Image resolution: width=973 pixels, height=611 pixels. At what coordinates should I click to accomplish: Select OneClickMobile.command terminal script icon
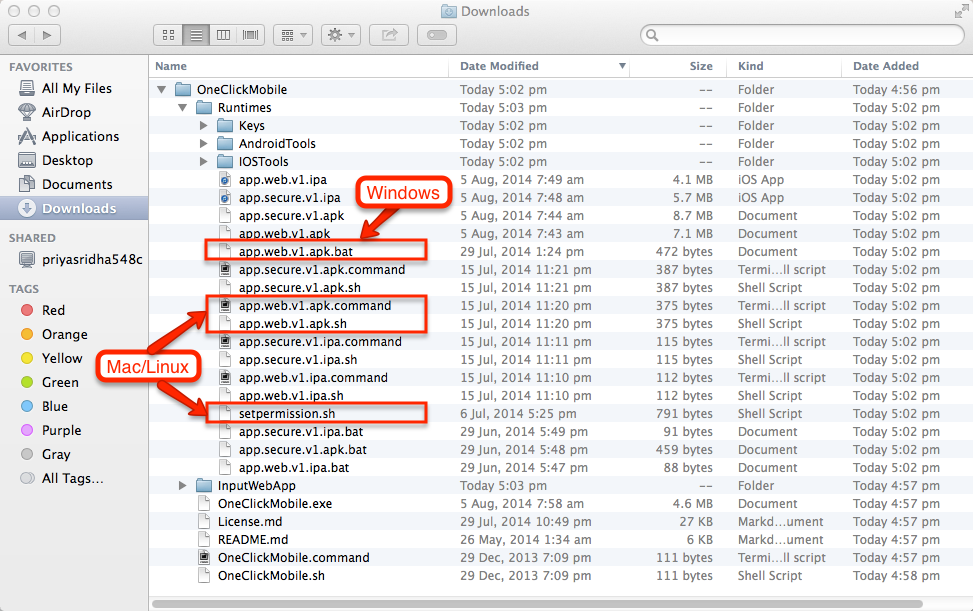tap(204, 557)
